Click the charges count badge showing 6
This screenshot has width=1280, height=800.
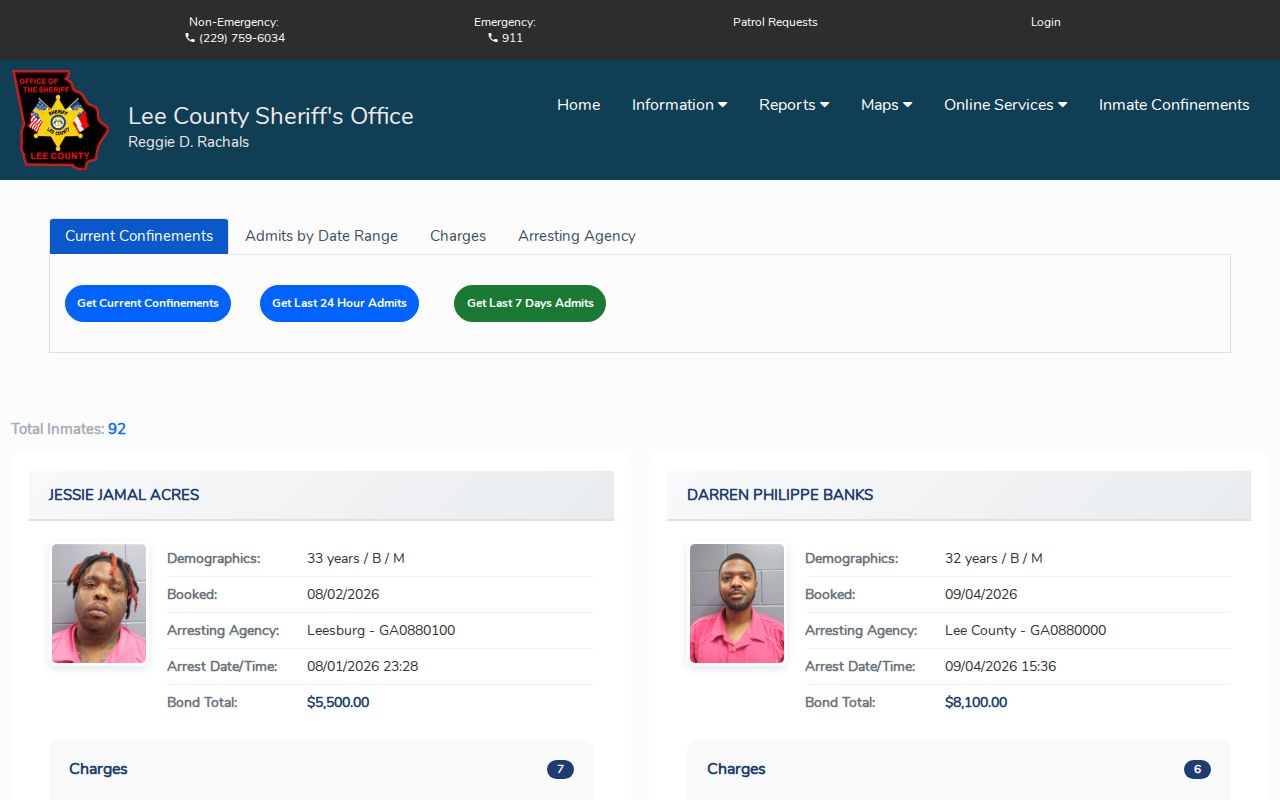[x=1197, y=769]
